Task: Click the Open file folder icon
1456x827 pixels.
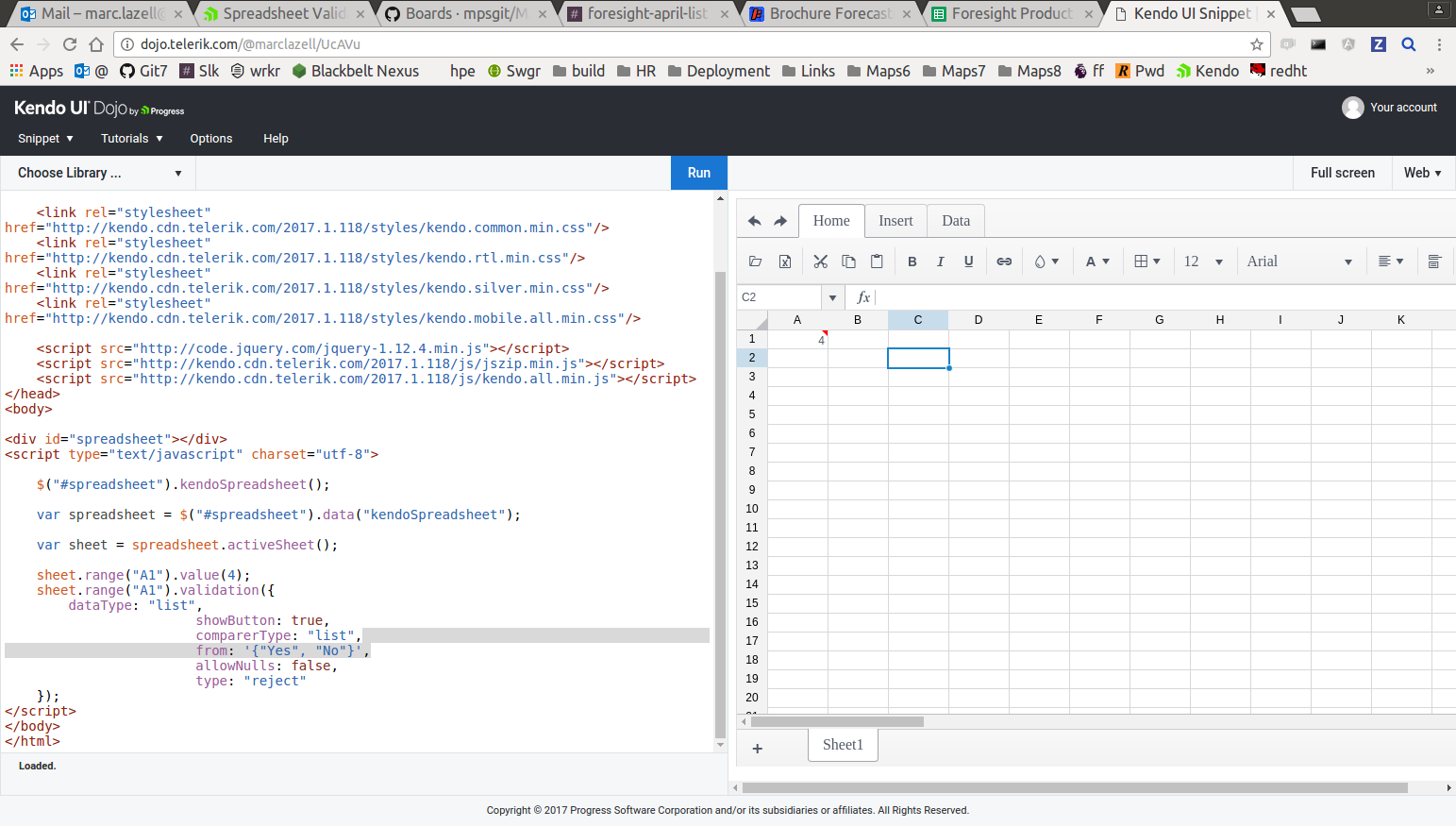Action: click(x=756, y=262)
